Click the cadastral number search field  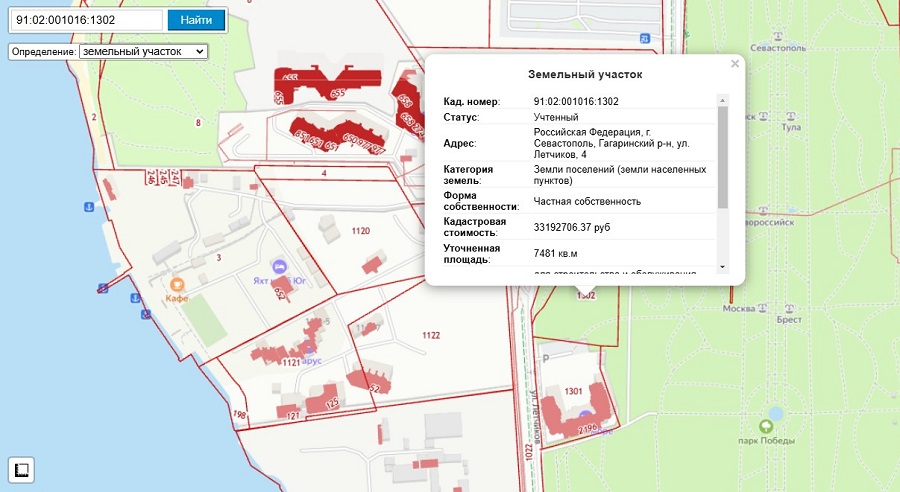pyautogui.click(x=87, y=20)
